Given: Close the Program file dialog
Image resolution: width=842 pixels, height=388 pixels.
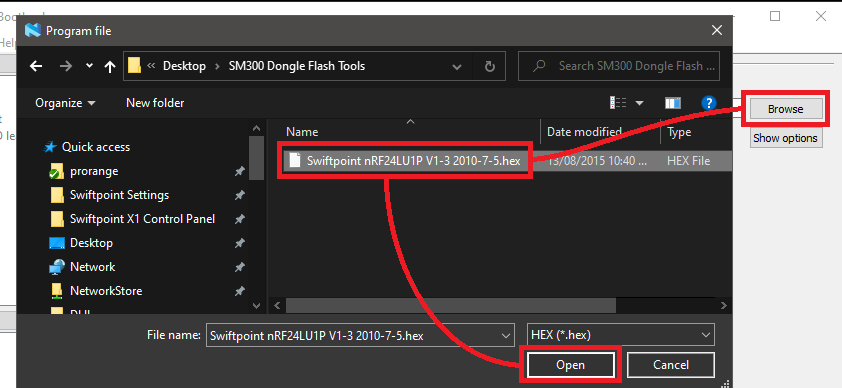Looking at the screenshot, I should (717, 31).
